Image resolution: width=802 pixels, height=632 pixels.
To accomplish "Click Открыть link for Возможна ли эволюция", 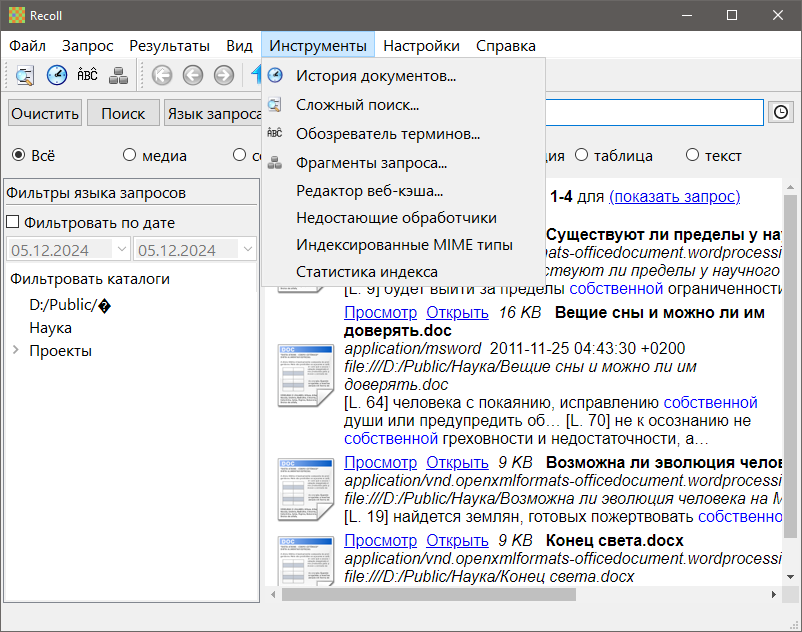I will (457, 462).
